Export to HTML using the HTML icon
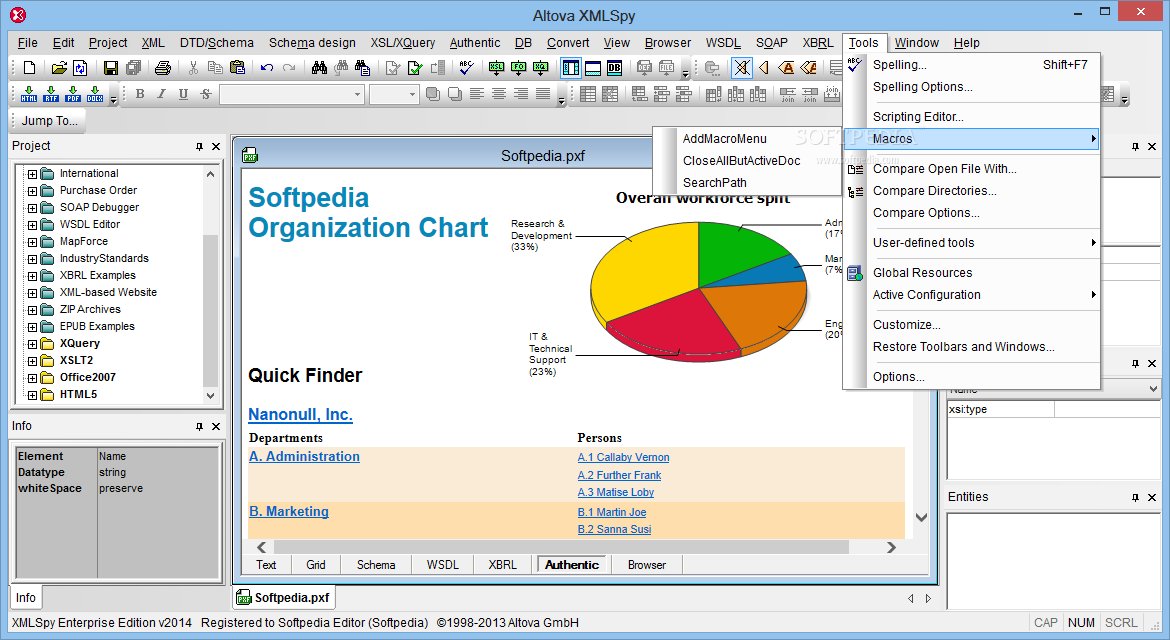This screenshot has height=640, width=1170. (x=29, y=94)
